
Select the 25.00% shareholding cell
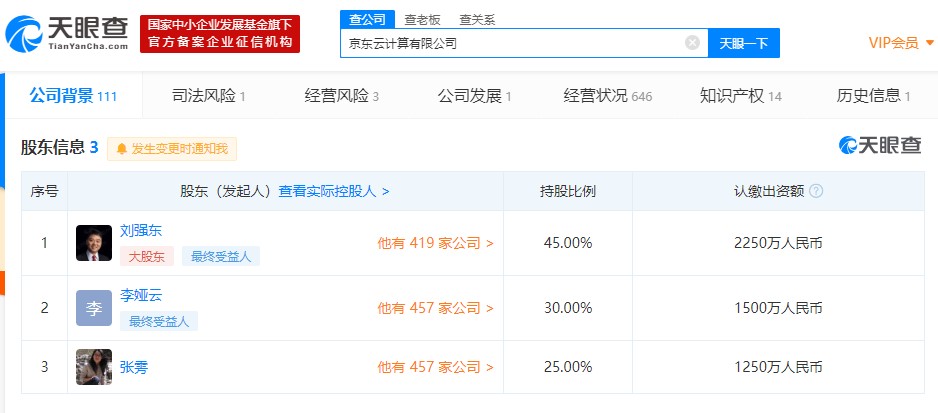568,367
